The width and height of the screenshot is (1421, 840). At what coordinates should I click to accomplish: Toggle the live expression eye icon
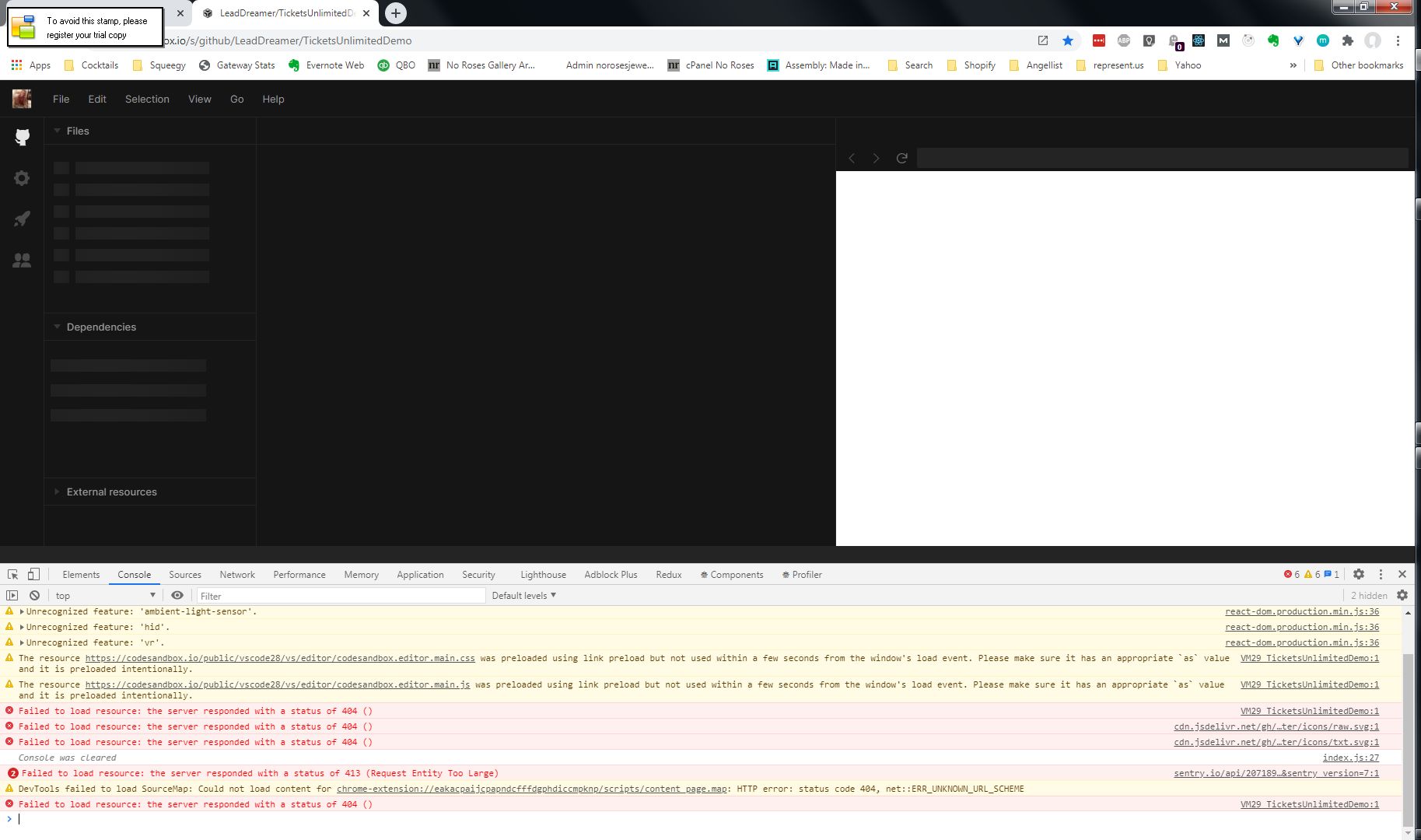click(x=177, y=595)
